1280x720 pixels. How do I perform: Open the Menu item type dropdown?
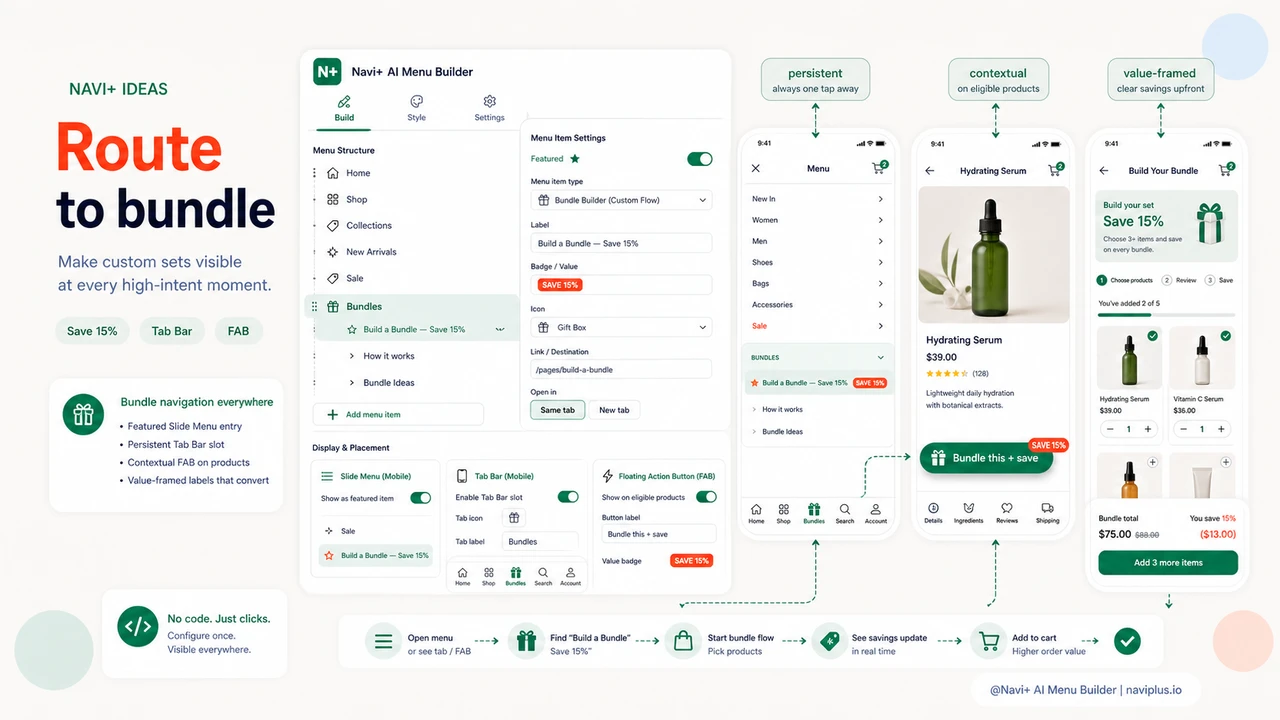click(621, 200)
